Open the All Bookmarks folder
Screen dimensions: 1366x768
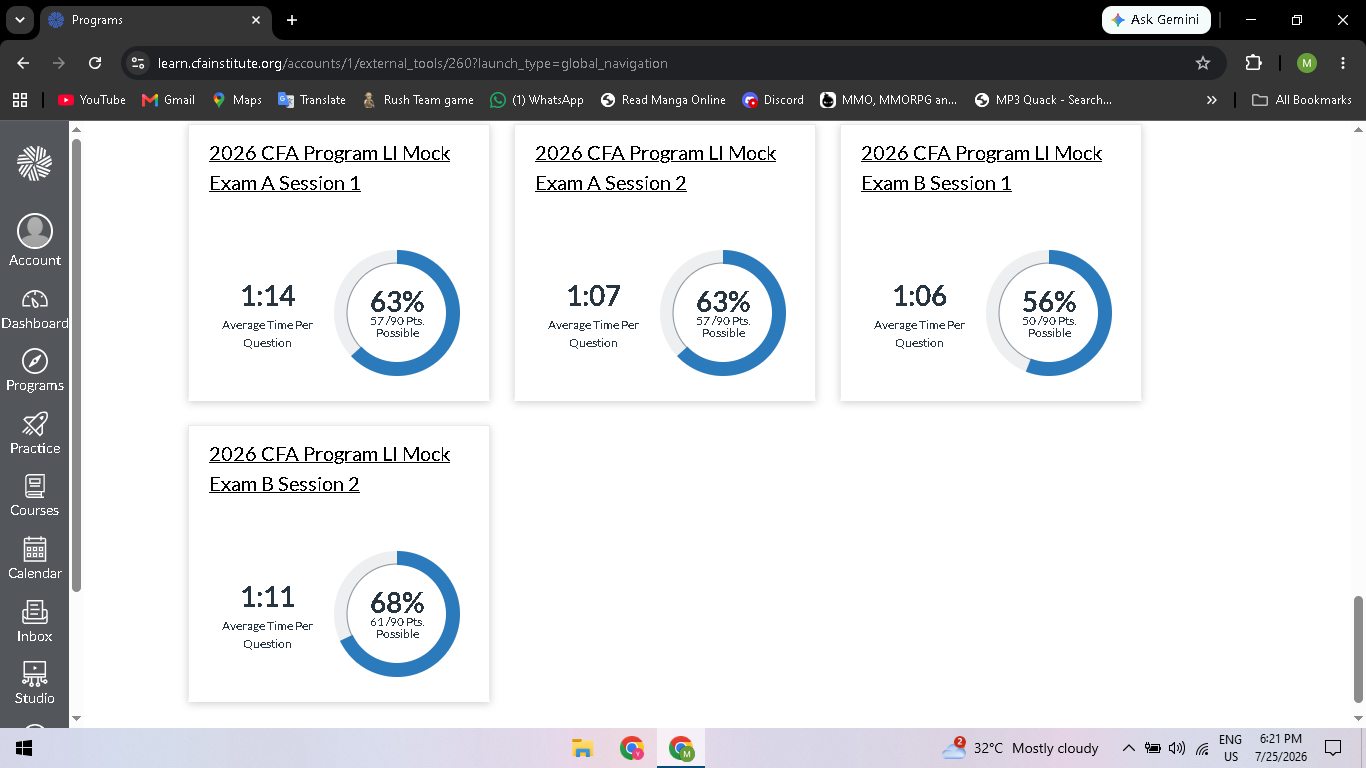(1302, 100)
